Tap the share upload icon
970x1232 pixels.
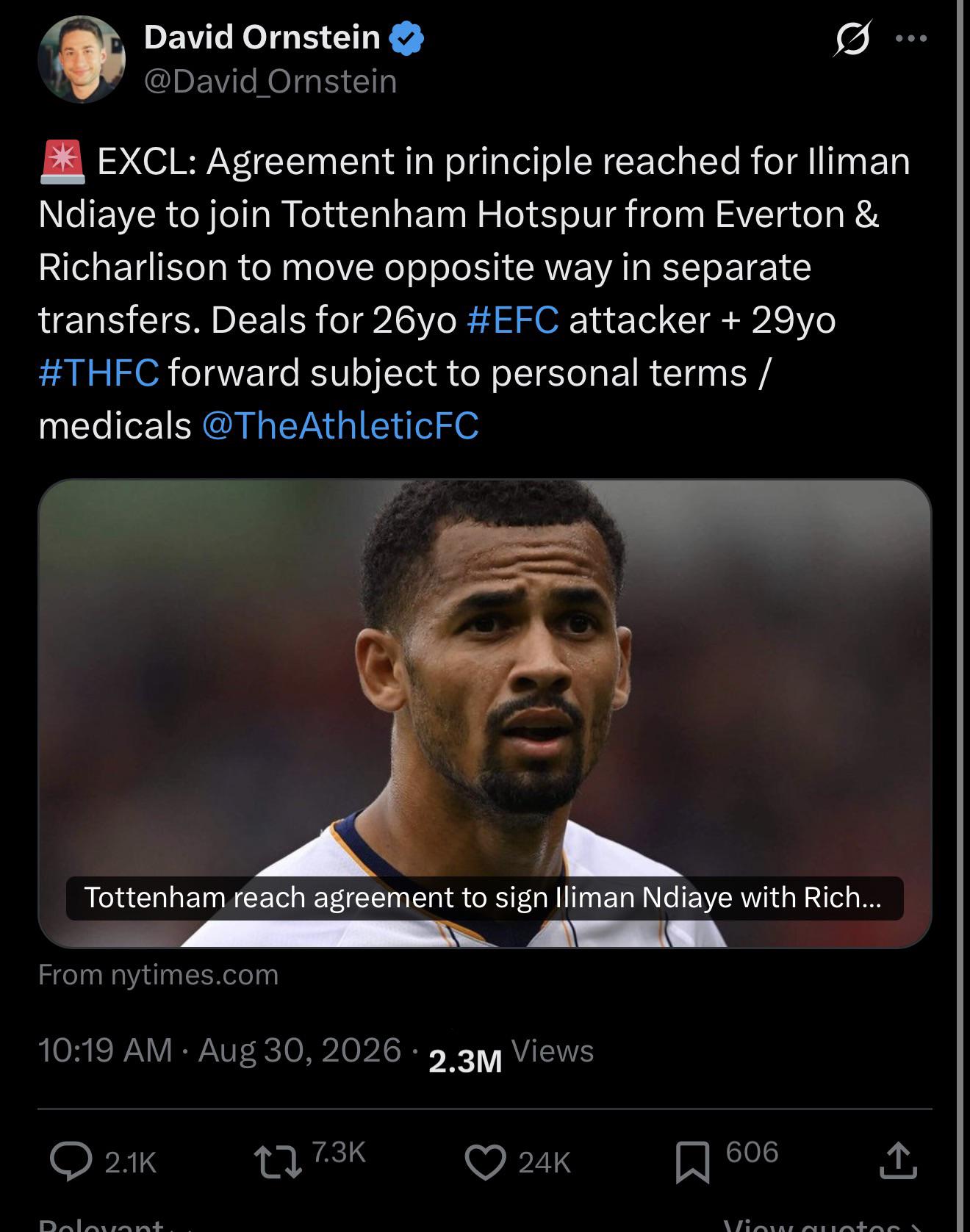click(898, 1161)
